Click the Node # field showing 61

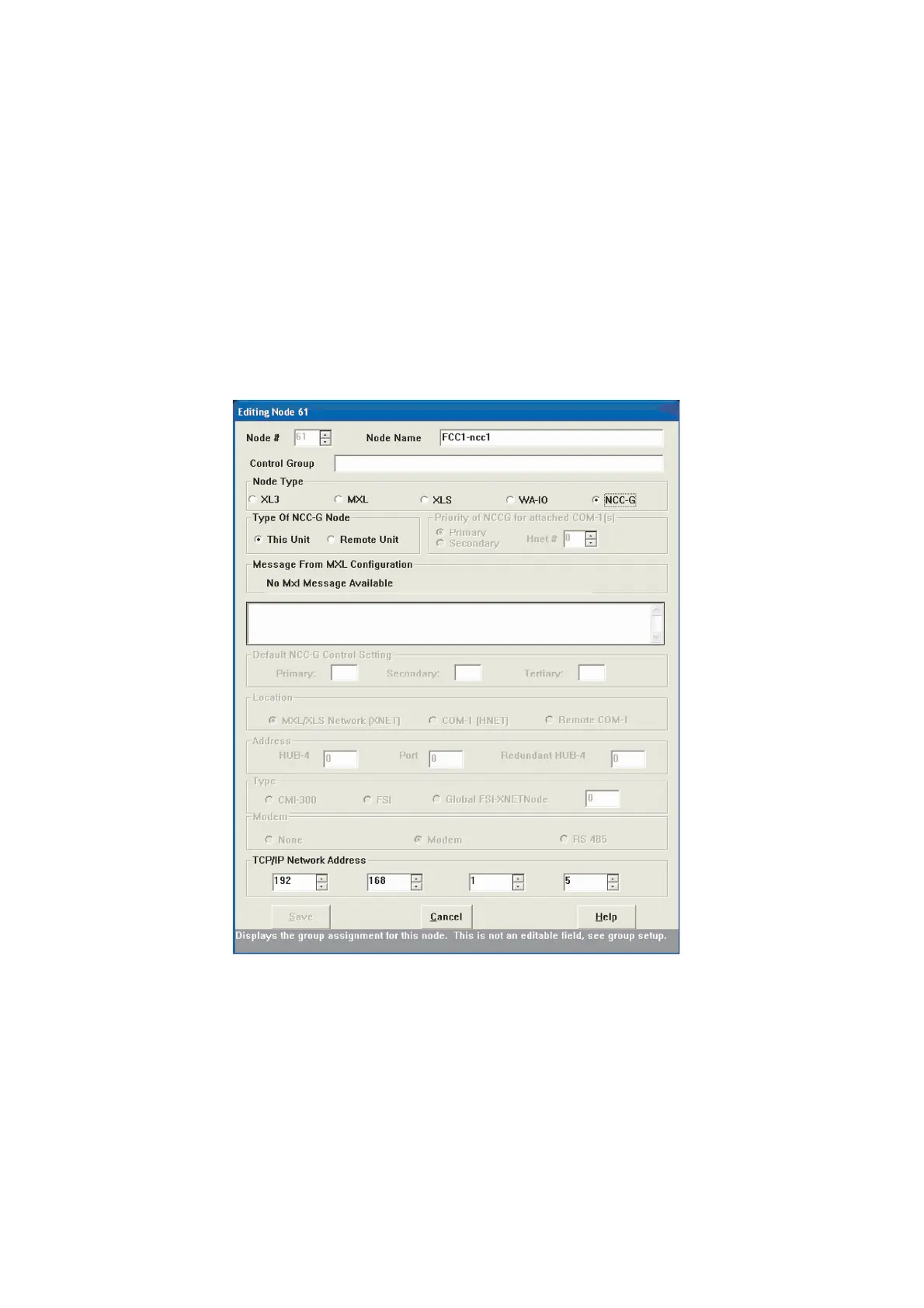(306, 437)
